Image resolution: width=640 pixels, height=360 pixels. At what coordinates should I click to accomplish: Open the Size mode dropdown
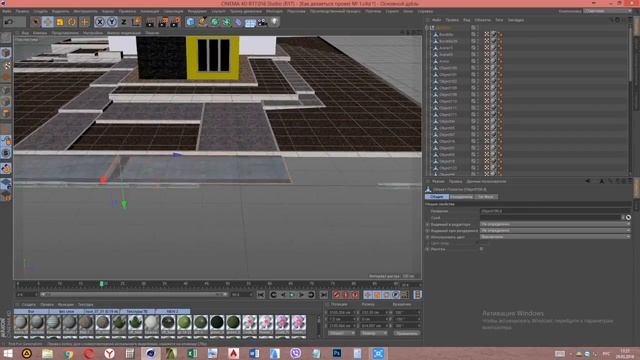point(374,333)
